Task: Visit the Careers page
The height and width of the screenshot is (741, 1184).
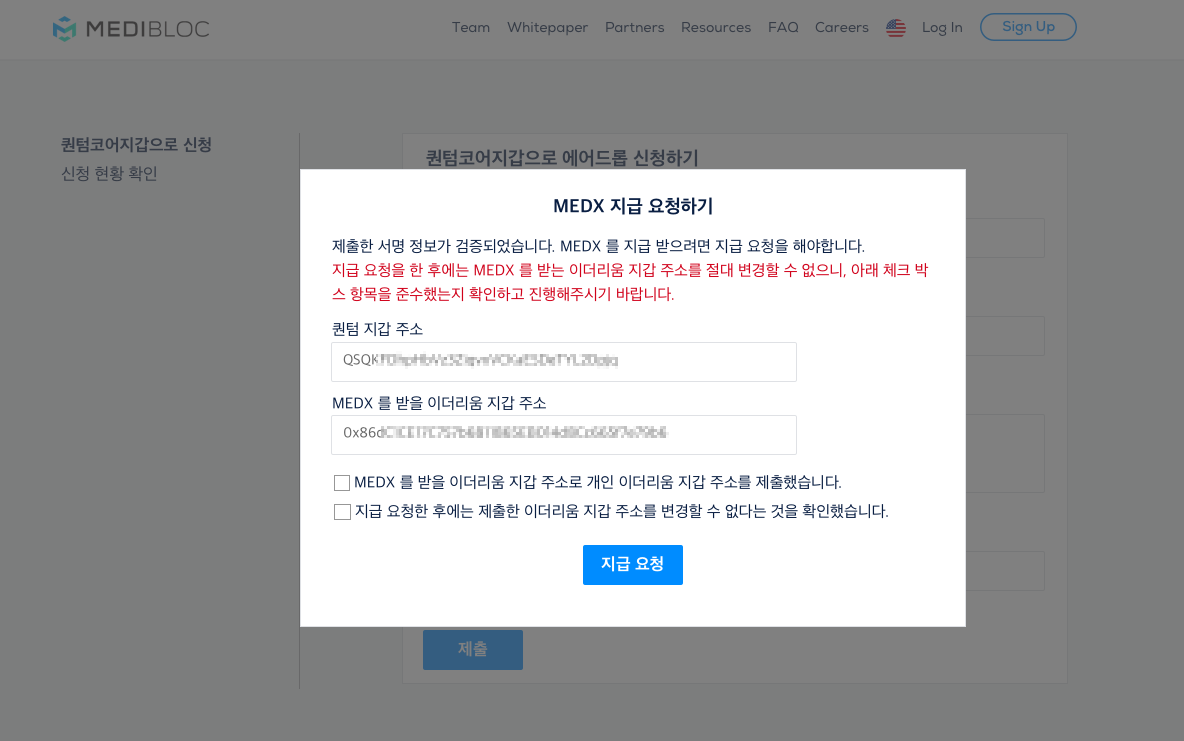Action: [x=841, y=27]
